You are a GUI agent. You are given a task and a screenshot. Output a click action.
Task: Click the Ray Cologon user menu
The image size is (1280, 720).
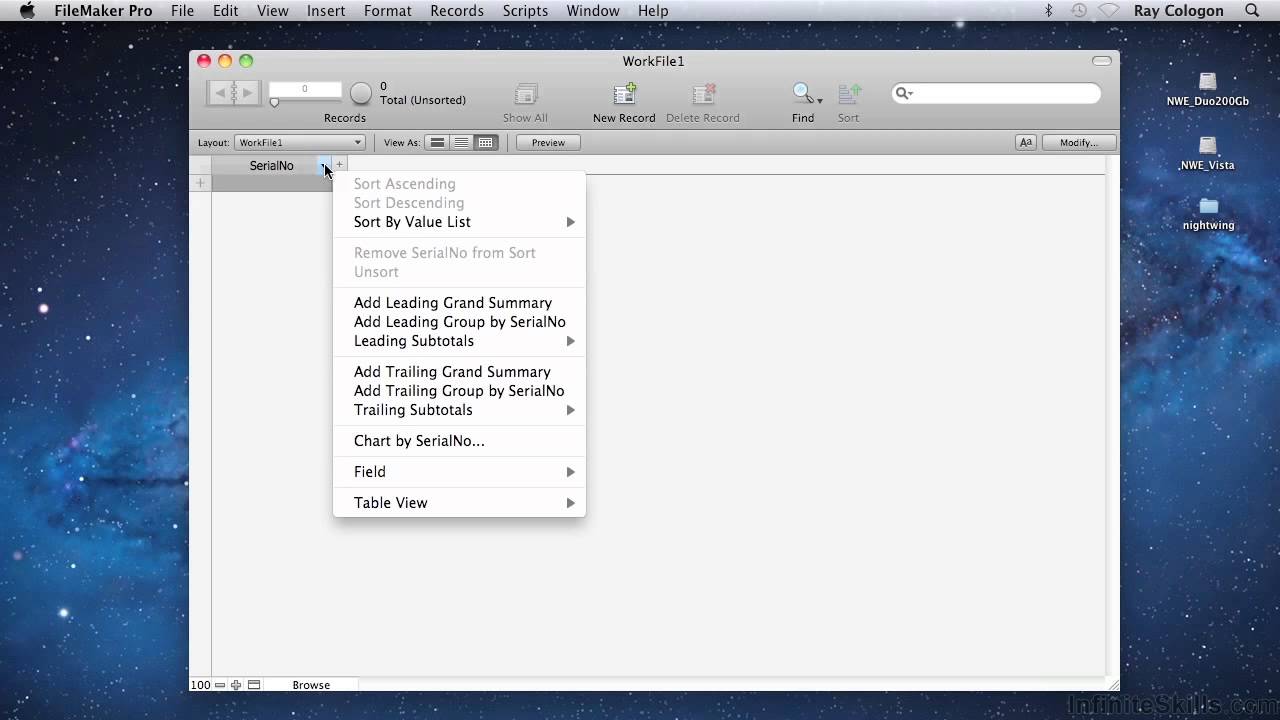(1179, 11)
